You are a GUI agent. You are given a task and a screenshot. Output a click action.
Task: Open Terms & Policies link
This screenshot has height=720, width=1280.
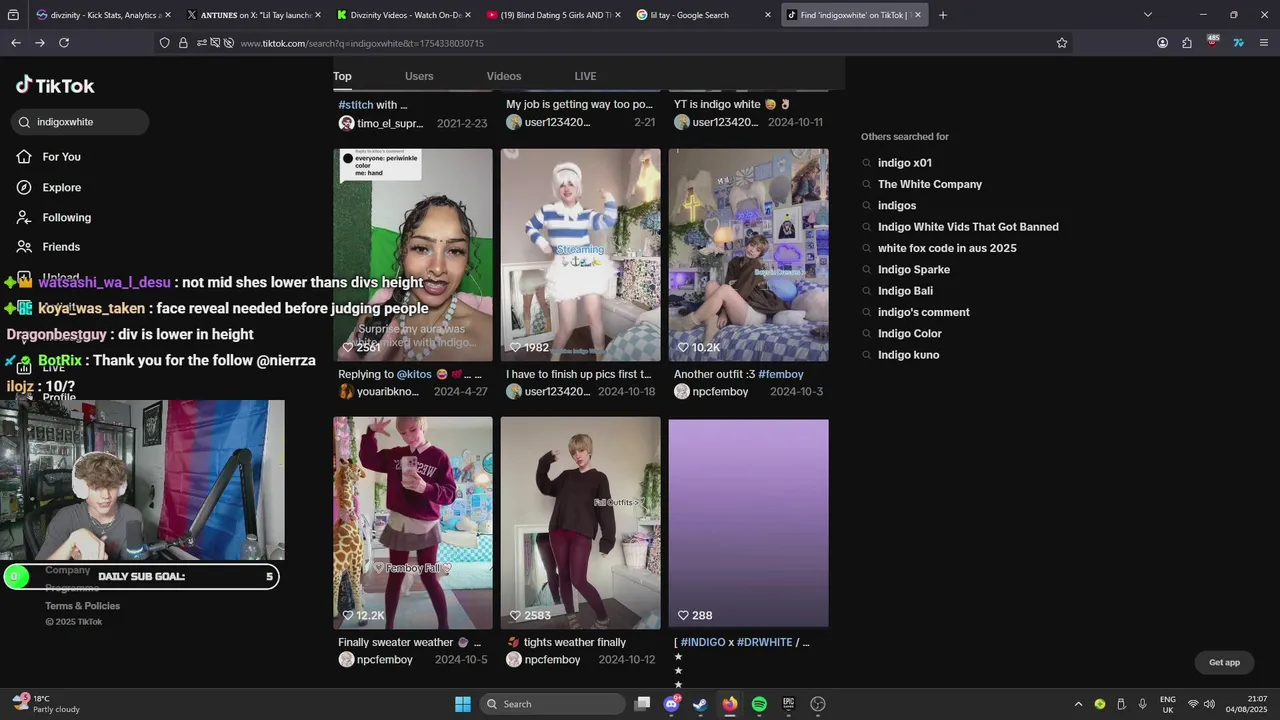82,606
